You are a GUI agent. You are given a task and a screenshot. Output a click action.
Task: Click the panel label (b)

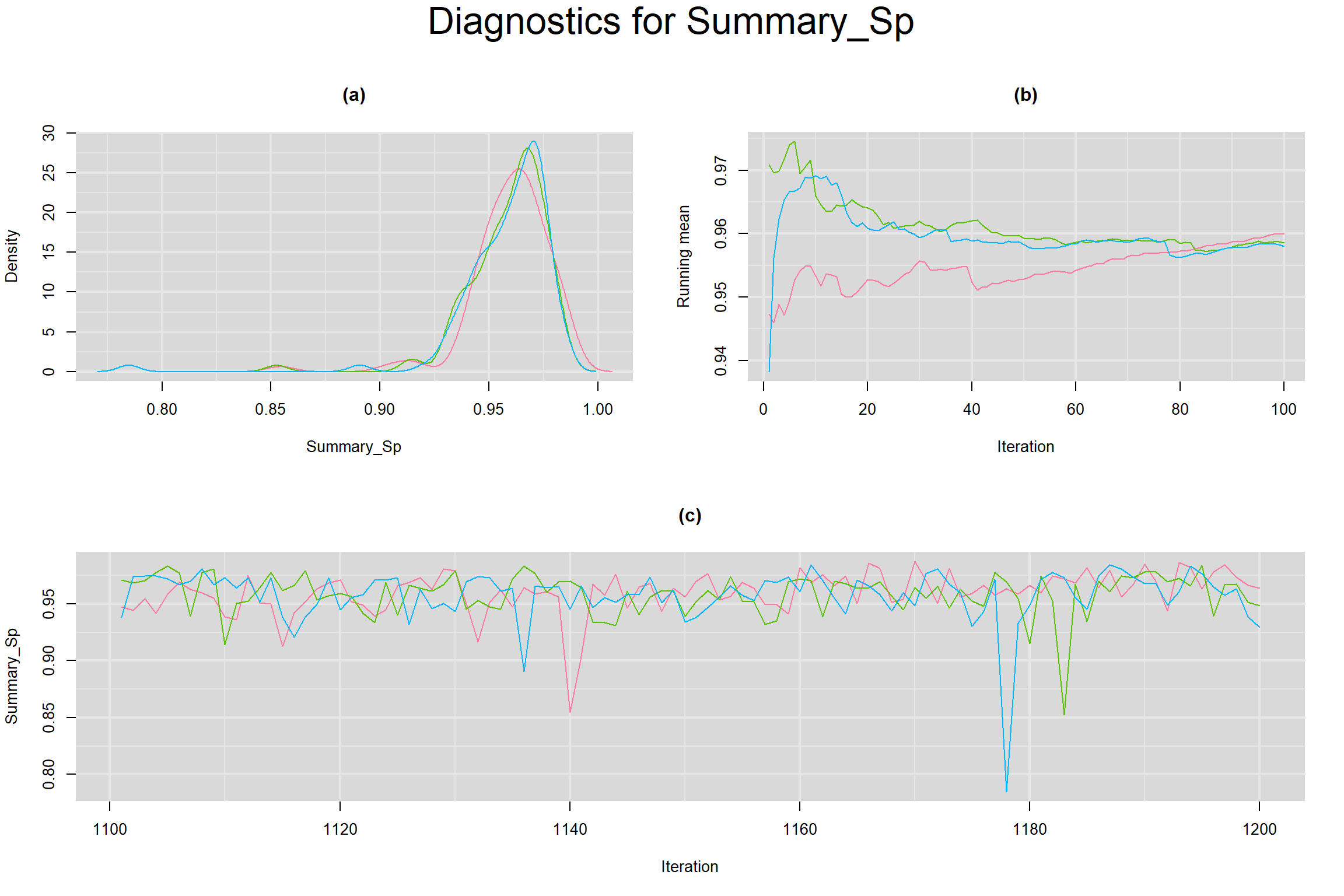(x=1025, y=94)
